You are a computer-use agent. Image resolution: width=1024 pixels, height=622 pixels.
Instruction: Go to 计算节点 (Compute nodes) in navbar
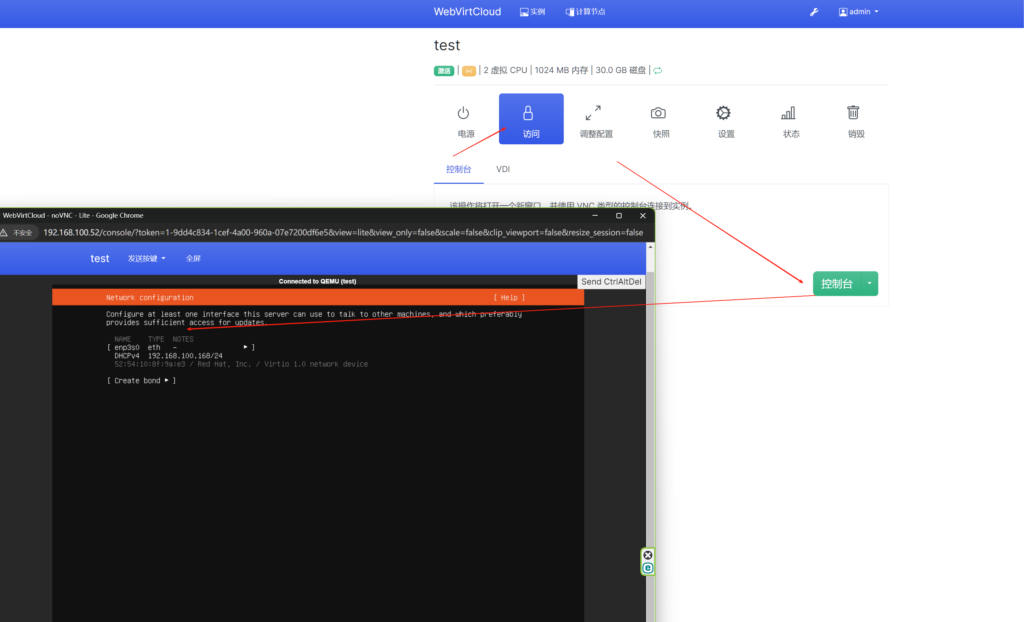tap(585, 12)
